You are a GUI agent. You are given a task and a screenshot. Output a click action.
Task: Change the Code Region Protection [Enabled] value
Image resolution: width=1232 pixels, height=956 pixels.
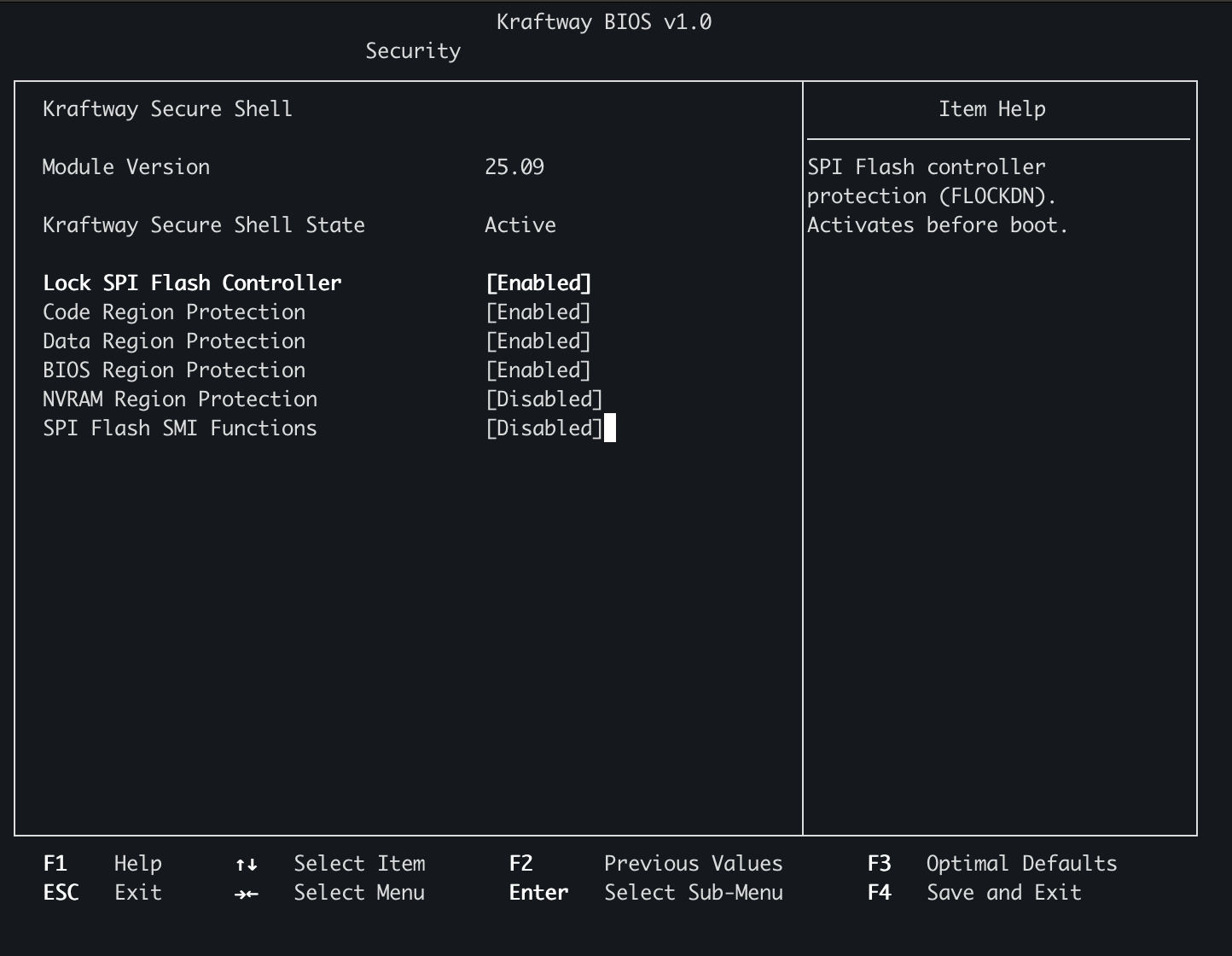538,312
